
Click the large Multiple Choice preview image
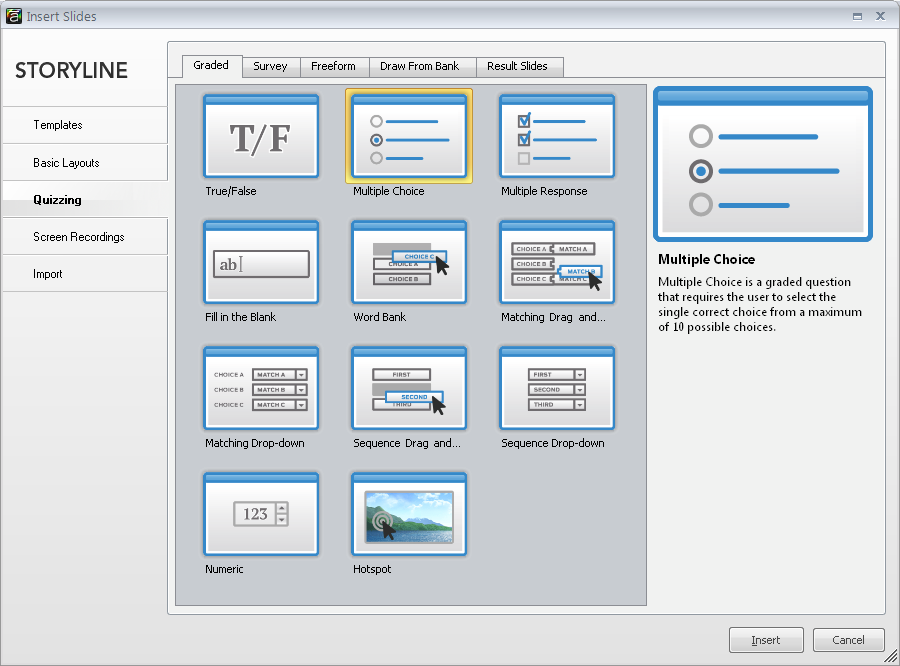763,164
